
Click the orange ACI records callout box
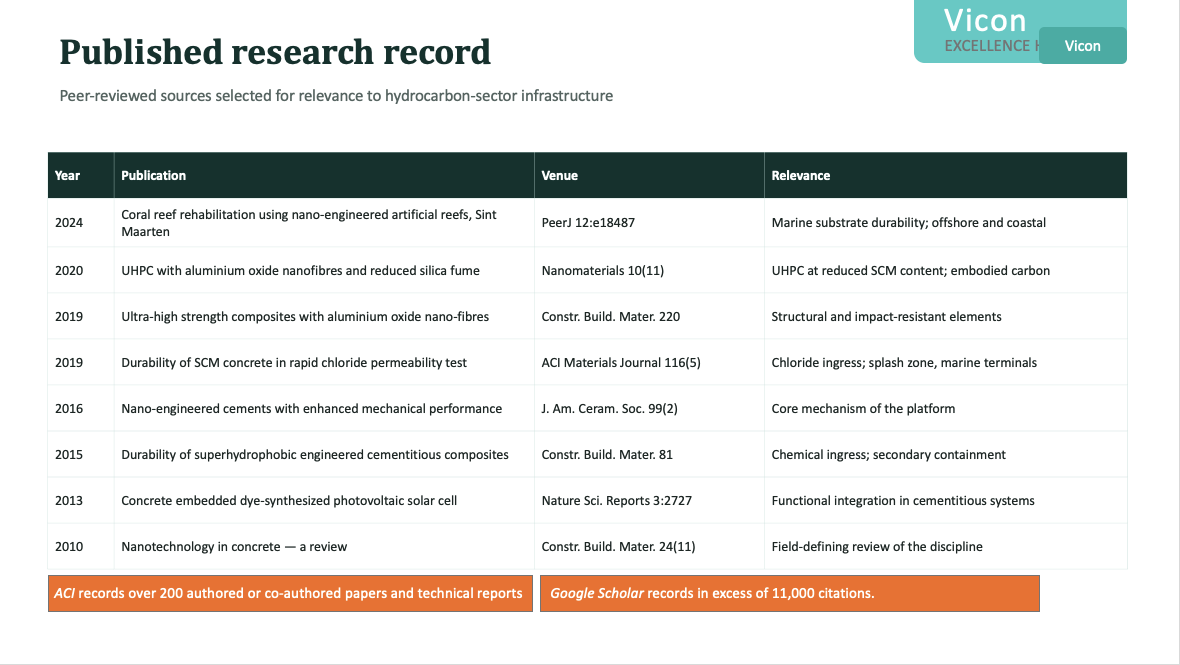(x=290, y=594)
